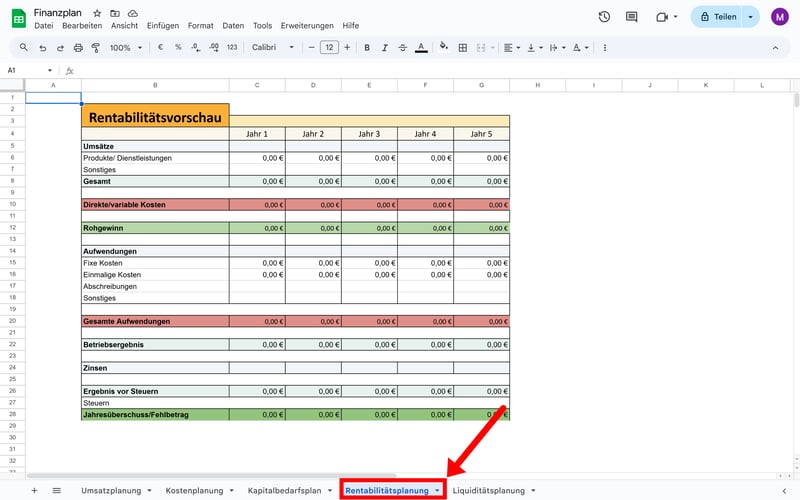Screen dimensions: 800x500
Task: Switch to the Liquiditätsplanung sheet tab
Action: pos(488,491)
